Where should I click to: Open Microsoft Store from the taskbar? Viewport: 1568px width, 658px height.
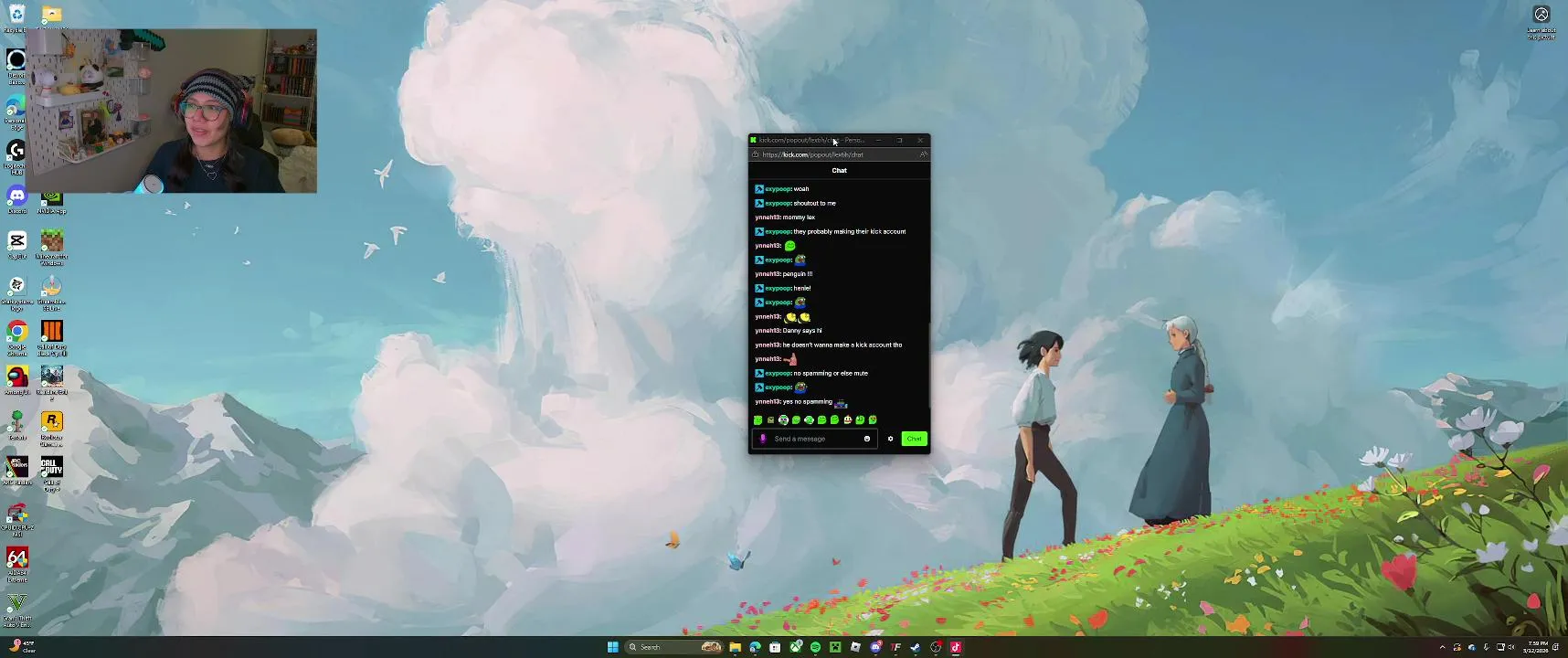pos(775,647)
